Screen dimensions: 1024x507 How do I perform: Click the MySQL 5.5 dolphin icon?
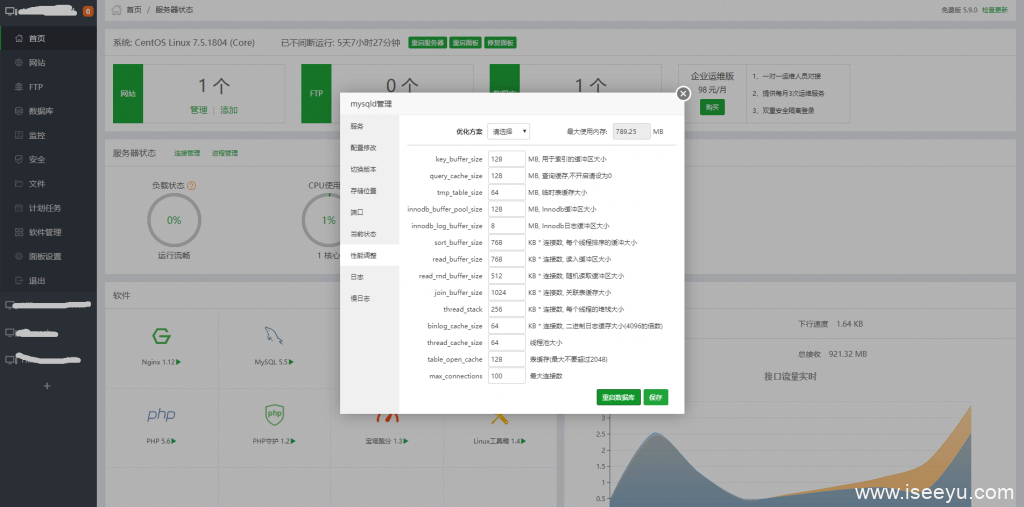coord(274,336)
